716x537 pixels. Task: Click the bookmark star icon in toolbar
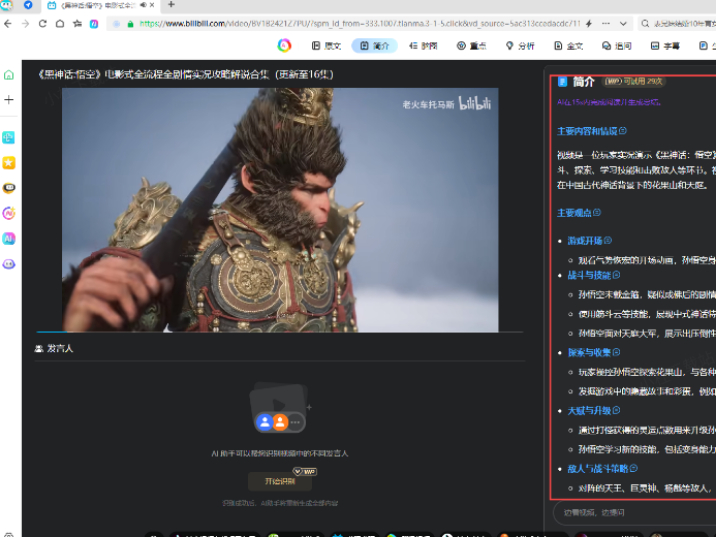coord(77,24)
